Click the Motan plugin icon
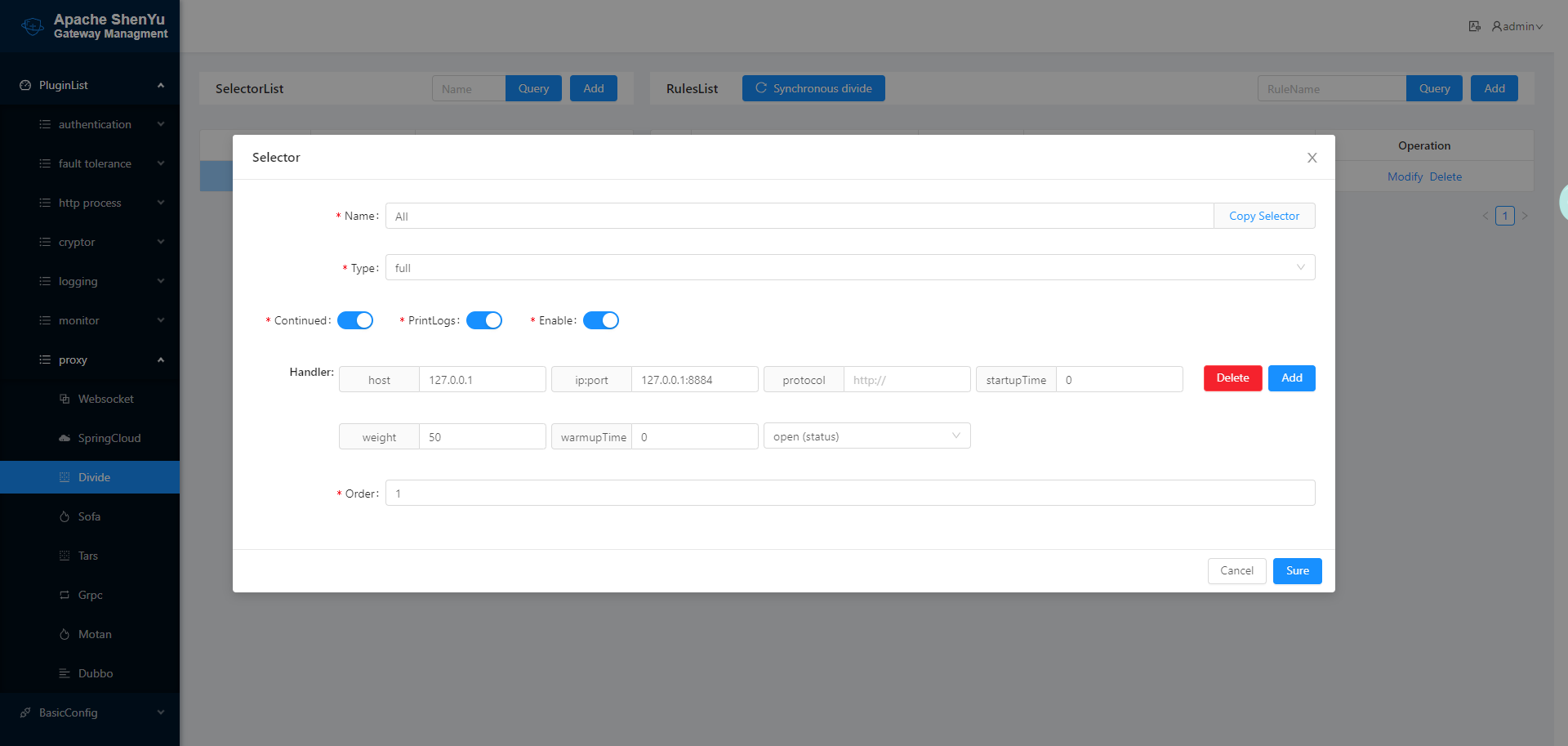Screen dimensions: 1568x746 tap(65, 634)
